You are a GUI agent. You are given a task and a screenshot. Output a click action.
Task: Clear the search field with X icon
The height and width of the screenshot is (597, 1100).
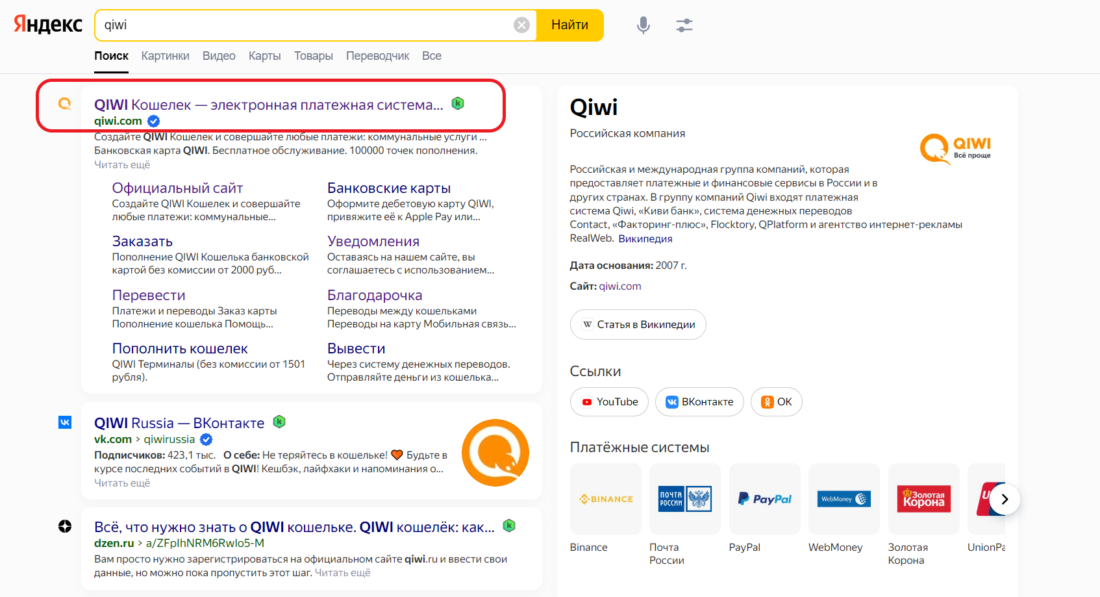pos(522,25)
